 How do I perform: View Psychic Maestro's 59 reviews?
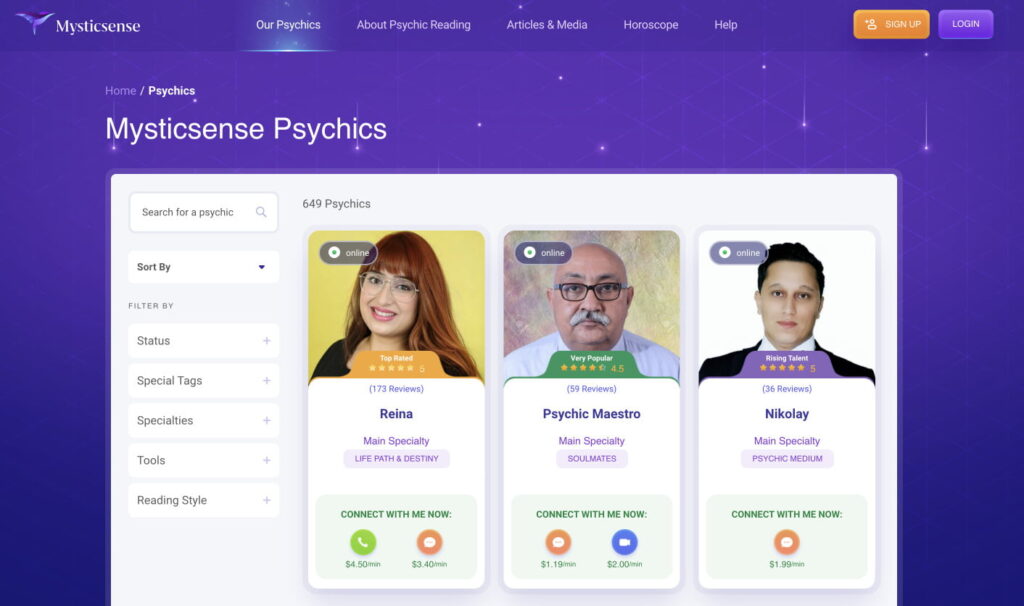click(592, 389)
